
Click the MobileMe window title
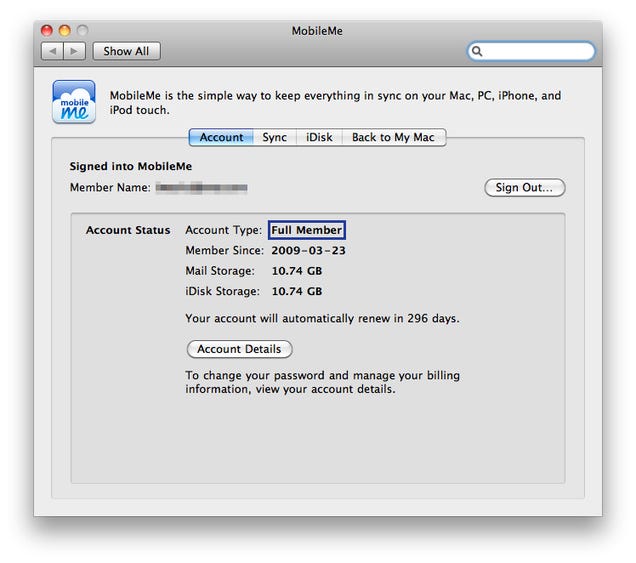pyautogui.click(x=317, y=31)
